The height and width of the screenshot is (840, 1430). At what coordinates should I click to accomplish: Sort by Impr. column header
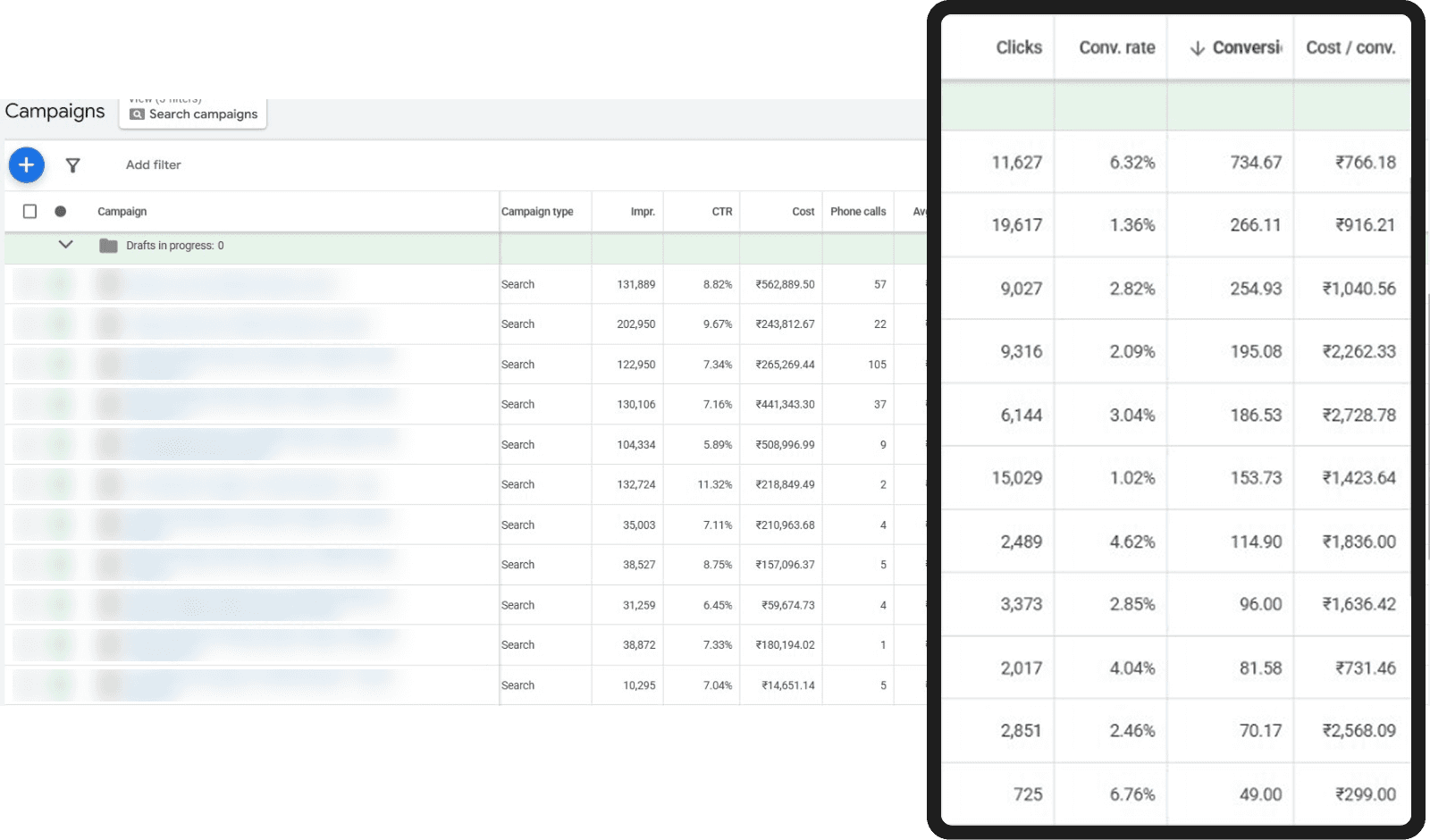643,212
